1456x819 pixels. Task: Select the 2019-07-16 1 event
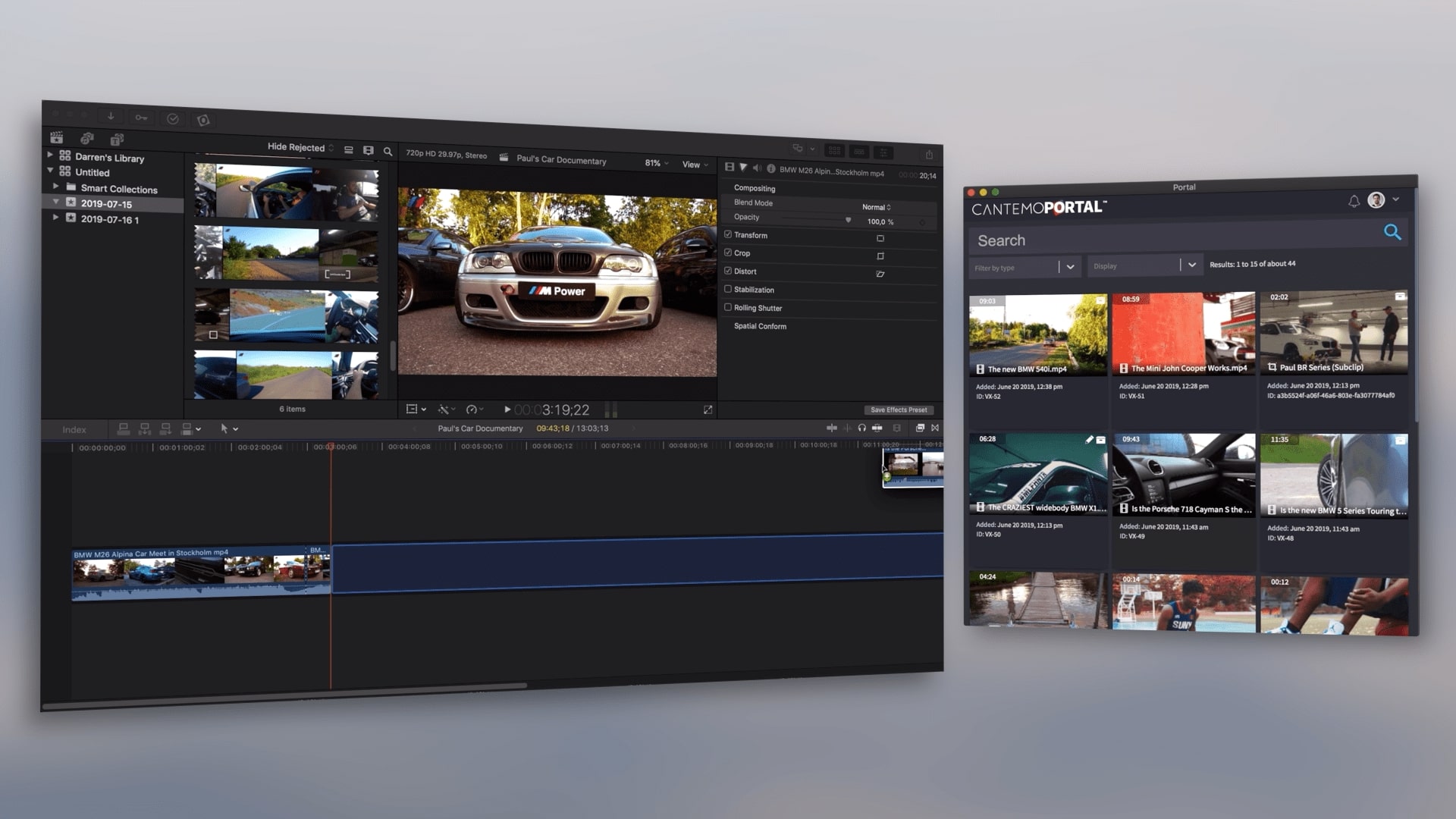(x=110, y=219)
